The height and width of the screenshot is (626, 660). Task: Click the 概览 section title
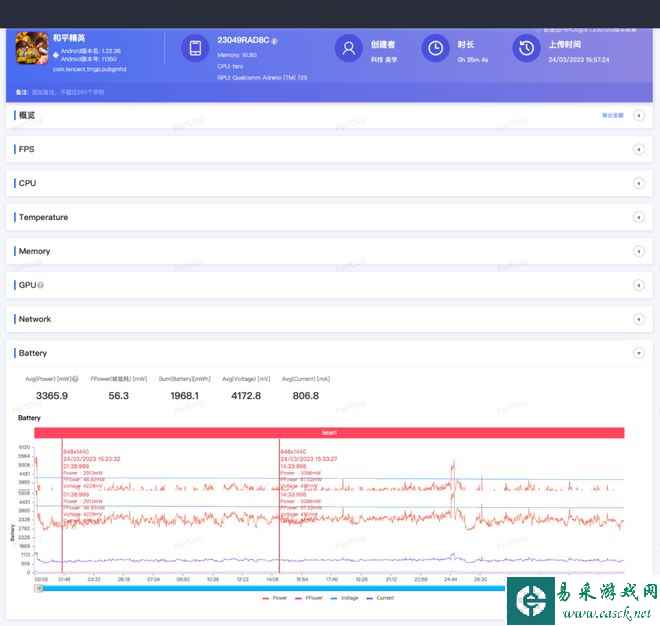tap(27, 115)
